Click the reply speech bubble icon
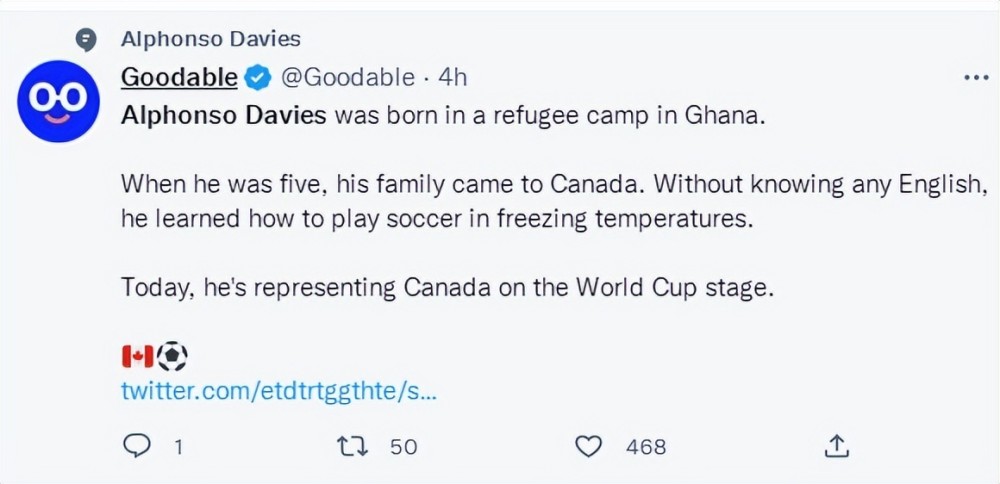Screen dimensions: 1000x484 (x=135, y=446)
